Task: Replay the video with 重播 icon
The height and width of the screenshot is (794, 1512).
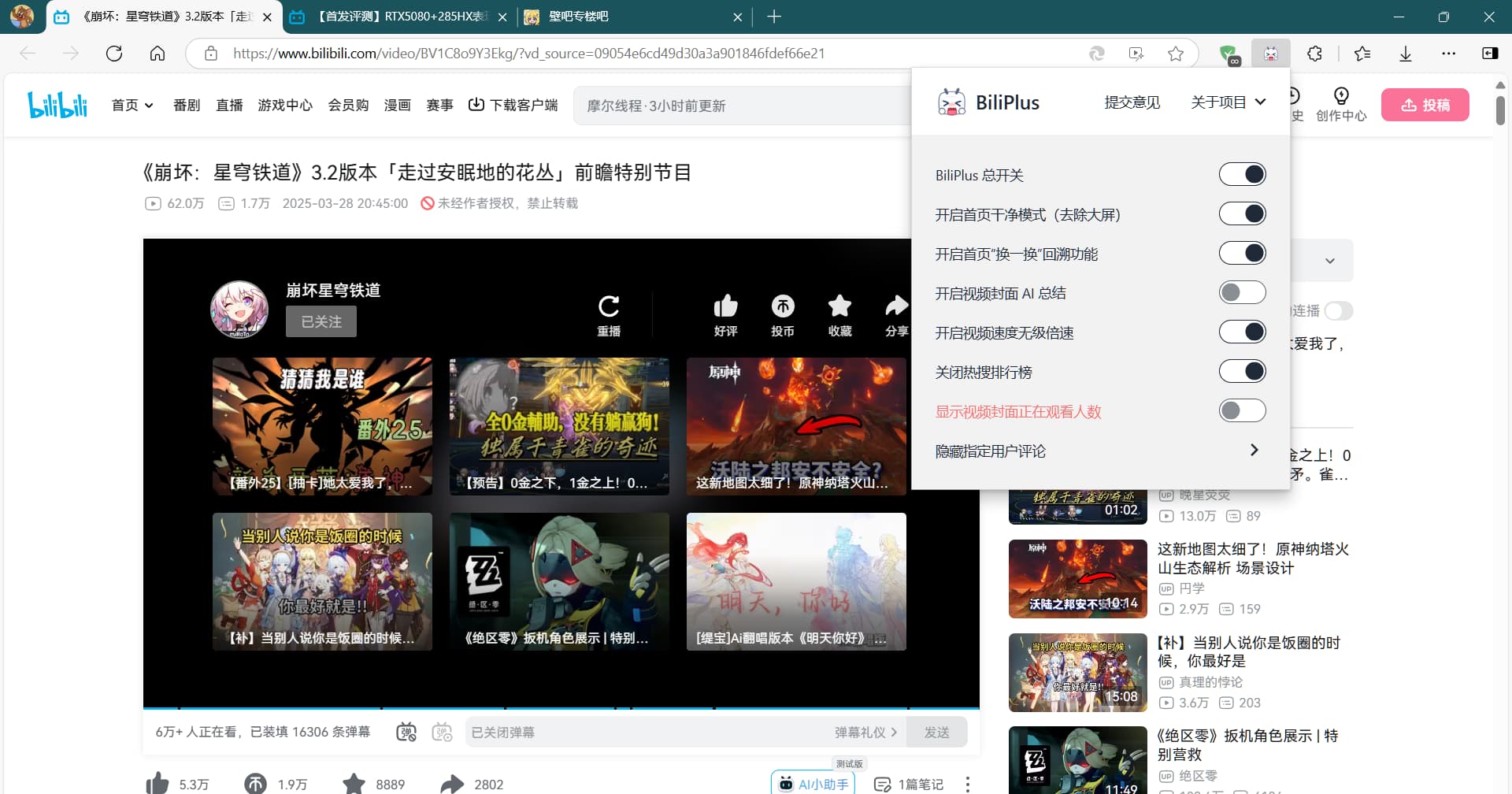Action: pyautogui.click(x=609, y=316)
